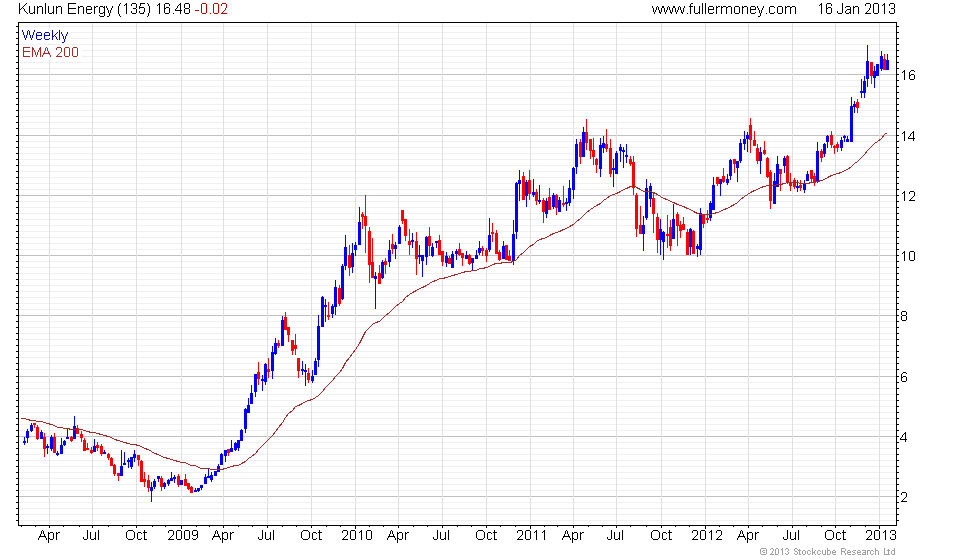Image resolution: width=980 pixels, height=560 pixels.
Task: Click the 16 Jan 2013 date
Action: 856,9
